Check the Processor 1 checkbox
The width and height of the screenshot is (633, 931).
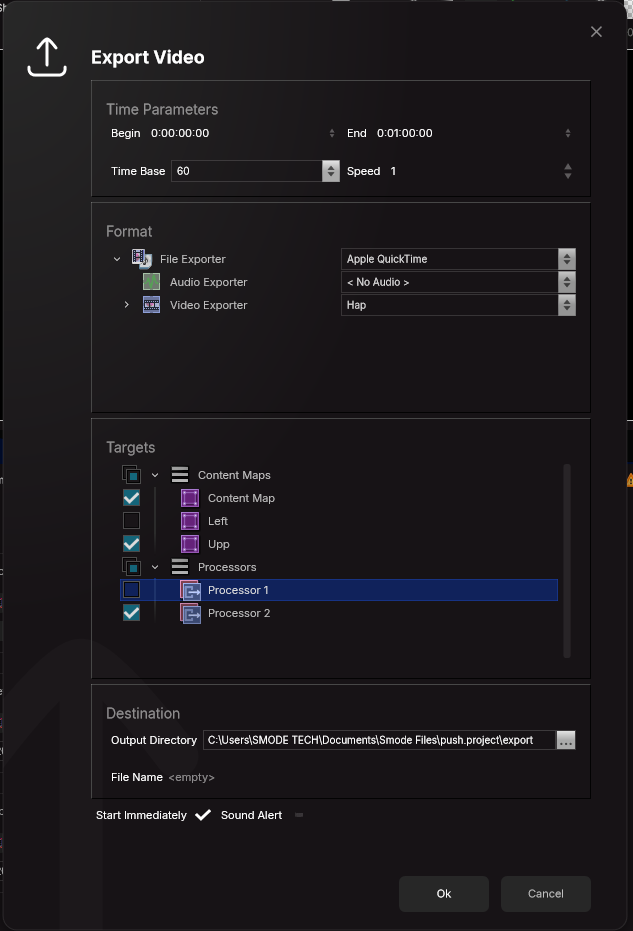tap(131, 590)
